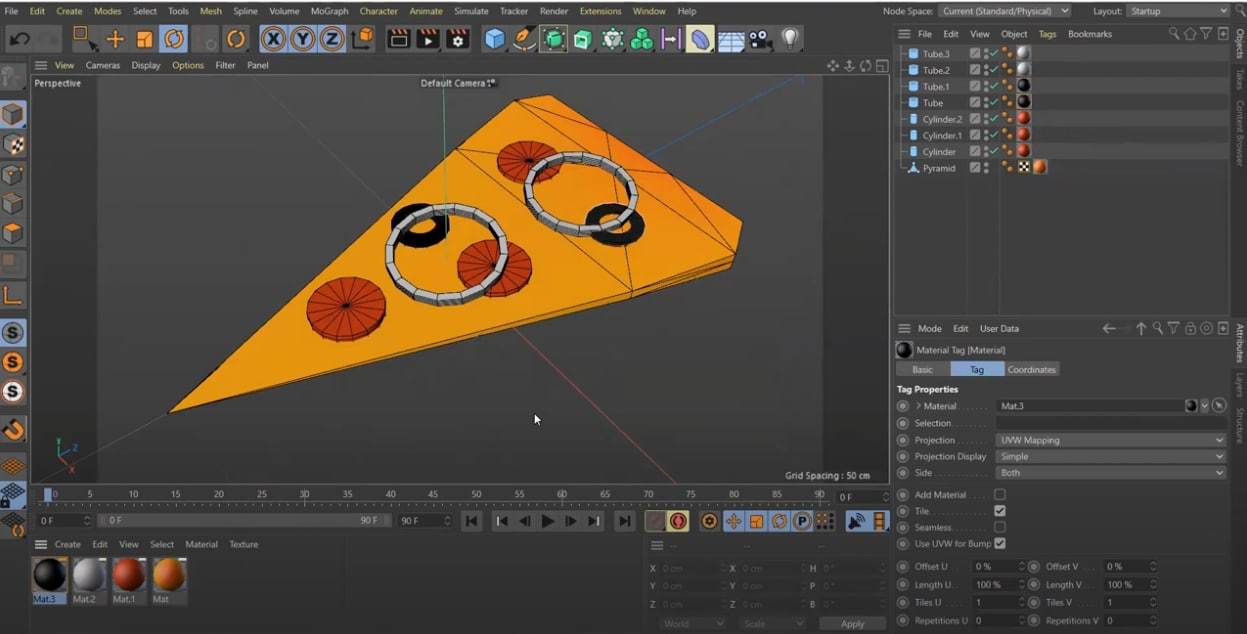Click the Apply button in Coordinates panel
Image resolution: width=1247 pixels, height=634 pixels.
852,623
